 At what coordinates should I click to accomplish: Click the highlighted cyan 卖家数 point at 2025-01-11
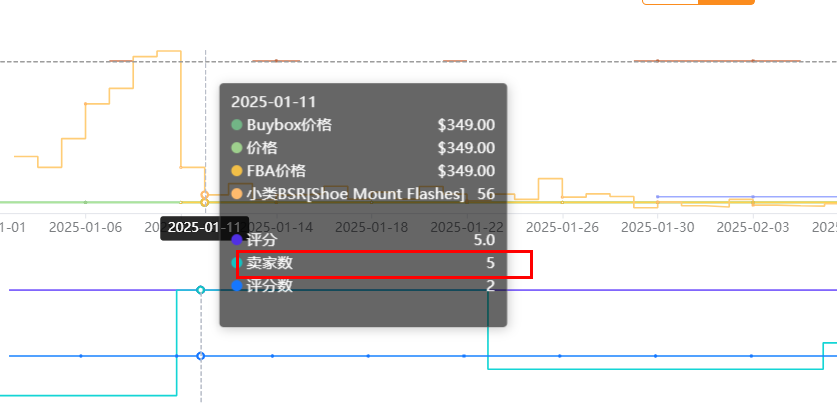pyautogui.click(x=201, y=290)
